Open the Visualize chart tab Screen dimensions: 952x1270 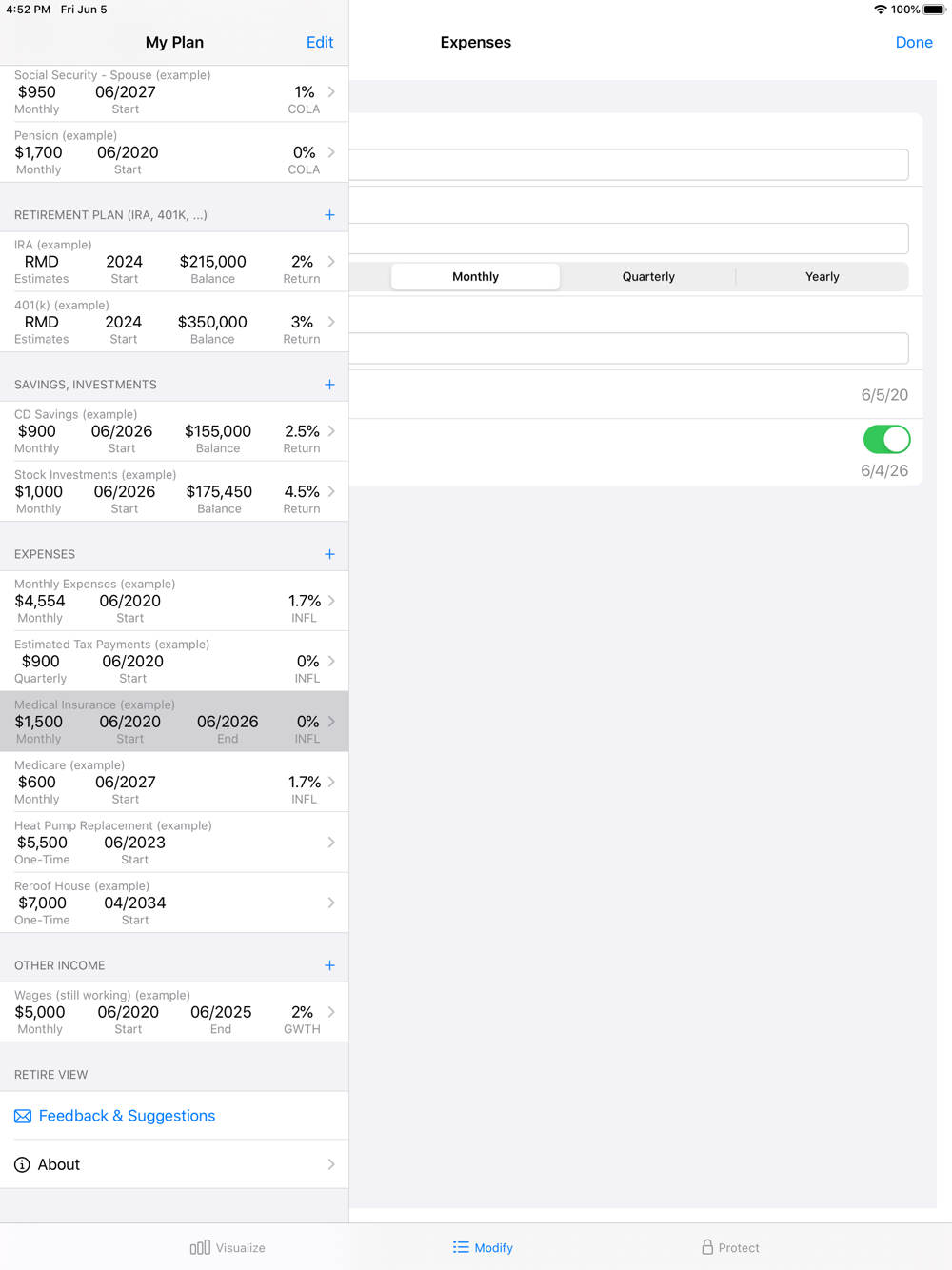pyautogui.click(x=228, y=1247)
